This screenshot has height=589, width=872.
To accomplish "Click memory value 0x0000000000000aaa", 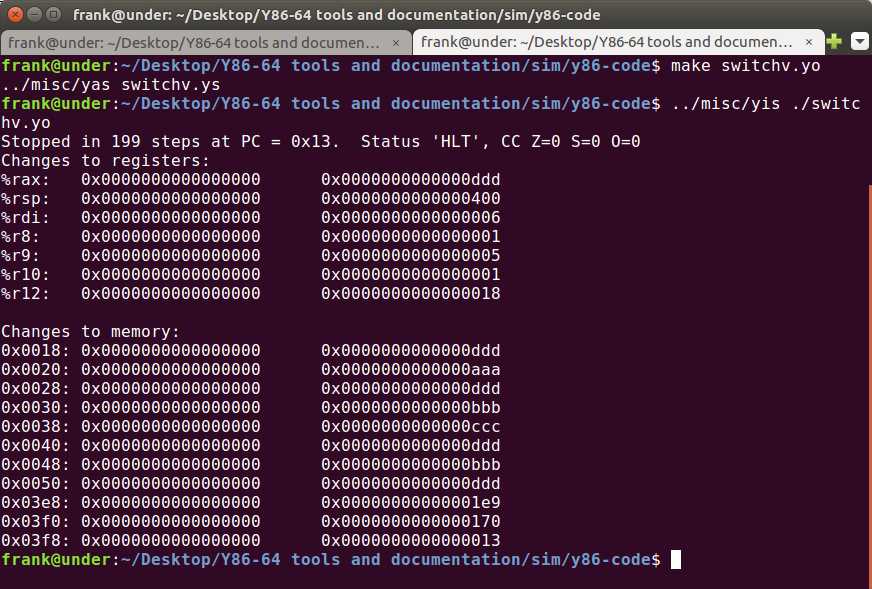I will click(410, 370).
